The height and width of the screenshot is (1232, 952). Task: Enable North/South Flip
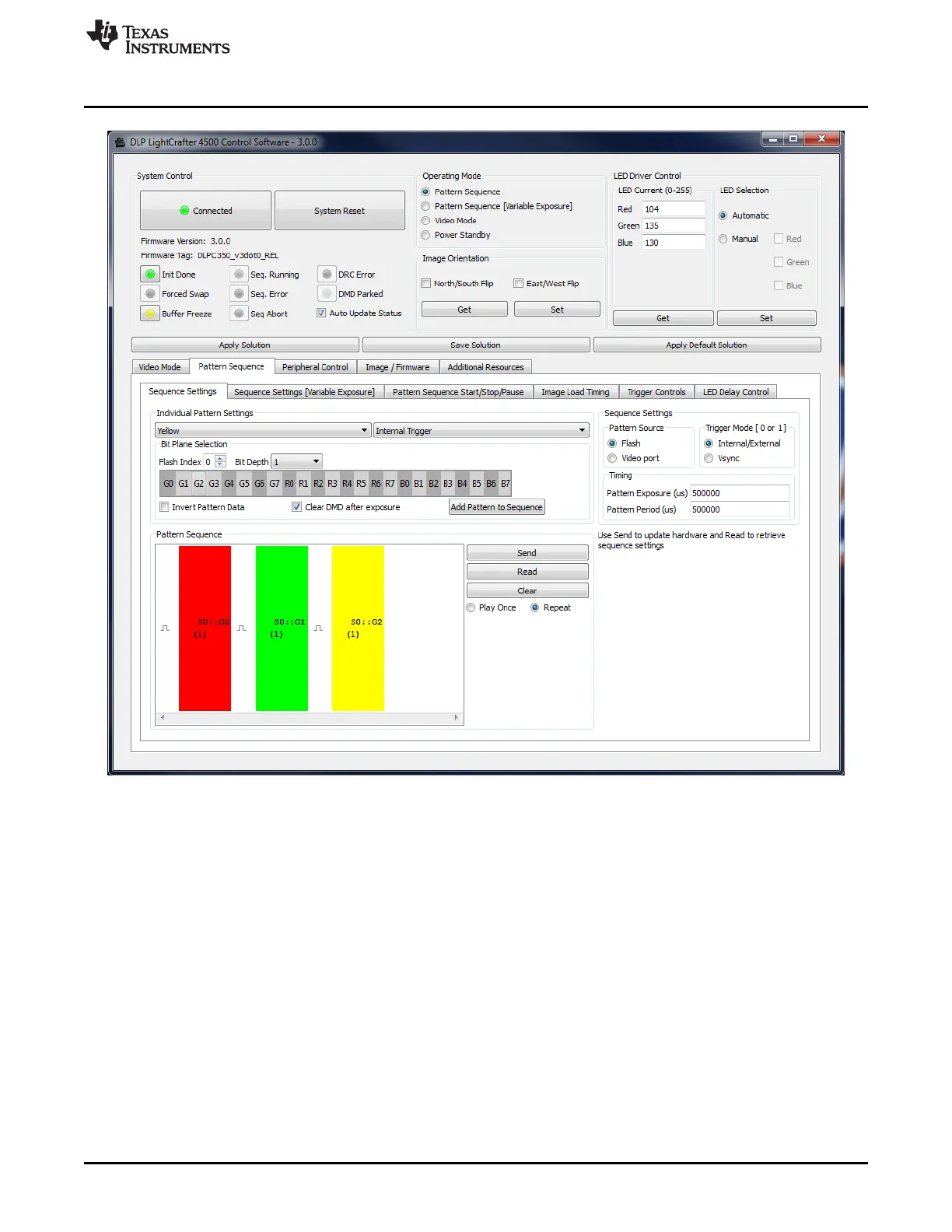point(426,283)
